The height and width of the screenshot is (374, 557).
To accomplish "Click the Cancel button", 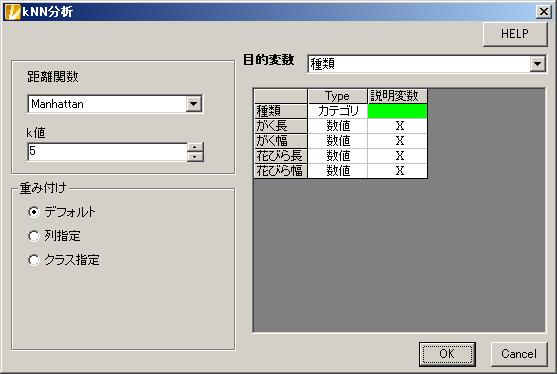I will (x=519, y=354).
